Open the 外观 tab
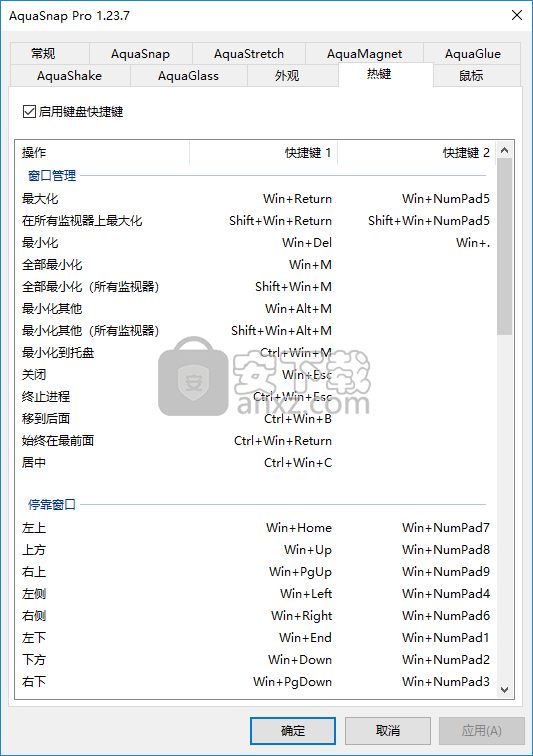This screenshot has width=533, height=756. [293, 76]
